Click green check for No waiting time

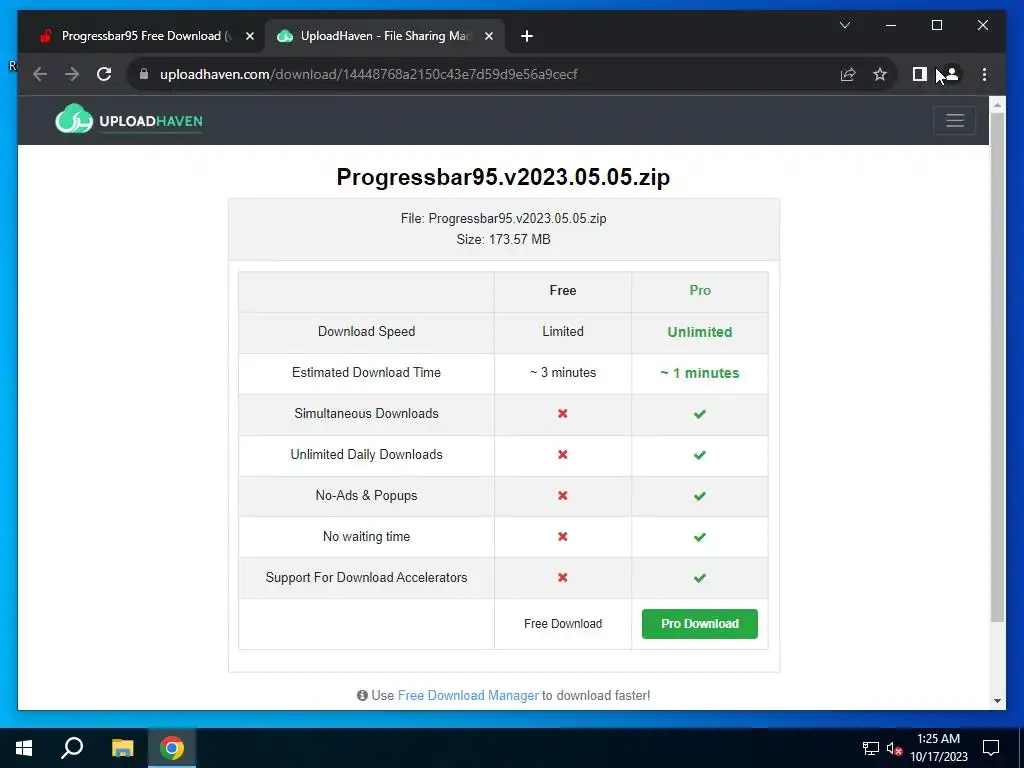699,537
